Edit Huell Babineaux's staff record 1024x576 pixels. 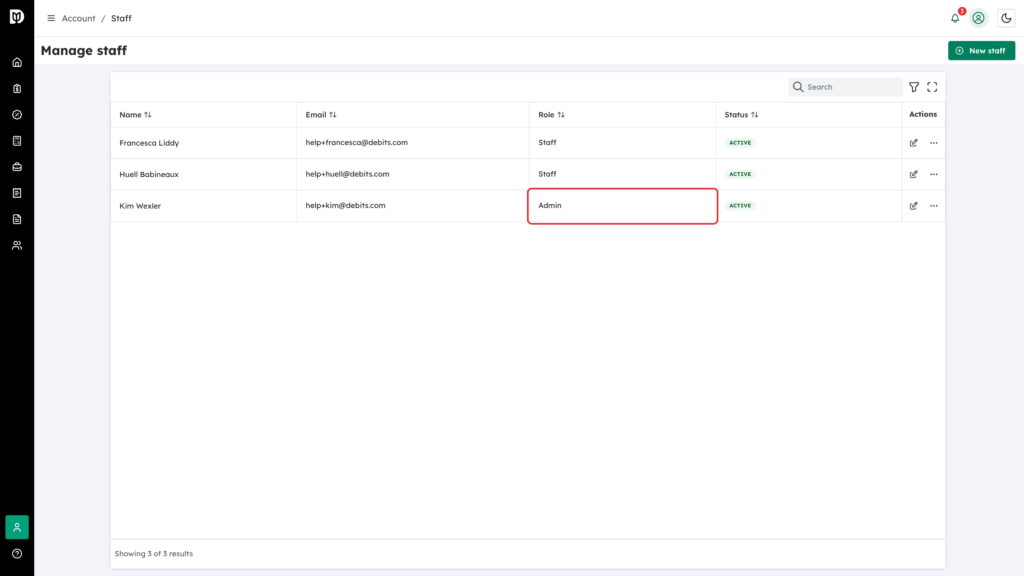(x=914, y=174)
